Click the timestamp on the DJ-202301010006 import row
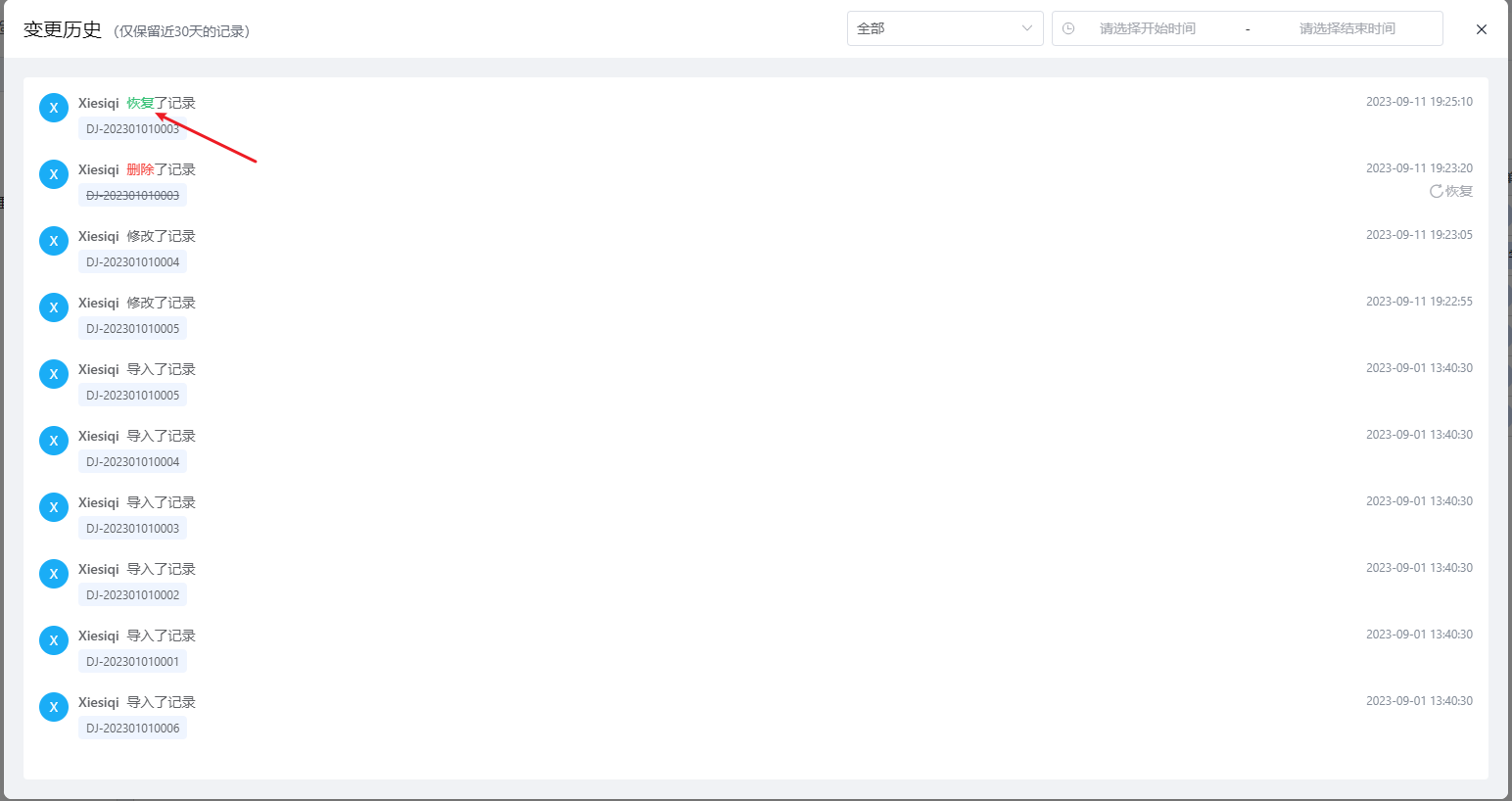1512x801 pixels. (x=1419, y=701)
